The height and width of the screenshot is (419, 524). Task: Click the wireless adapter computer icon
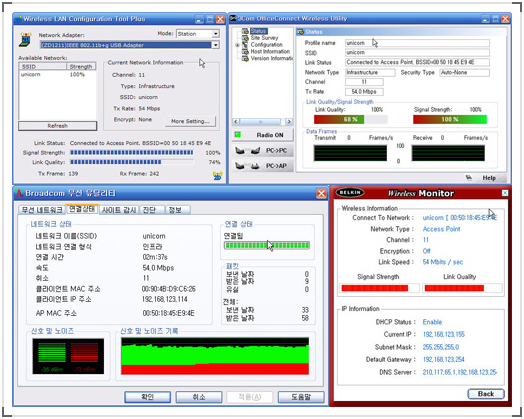(25, 39)
